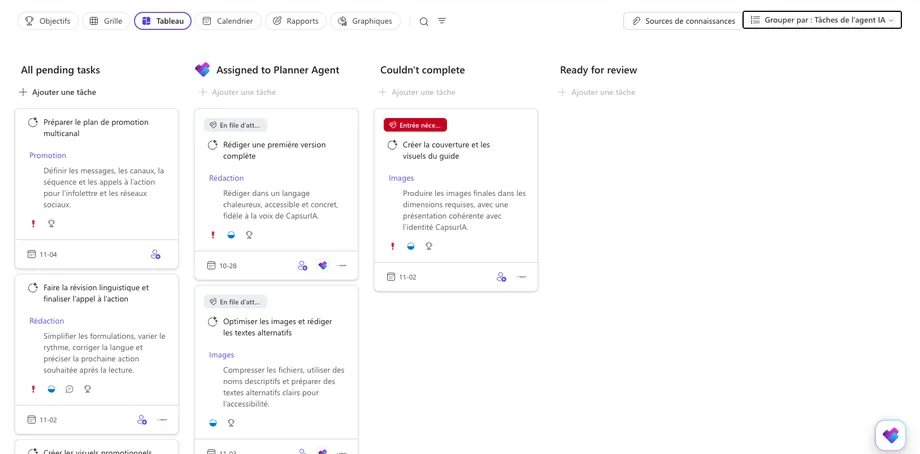The height and width of the screenshot is (454, 920).
Task: Add a task under Assigned to Planner Agent
Action: (x=237, y=92)
